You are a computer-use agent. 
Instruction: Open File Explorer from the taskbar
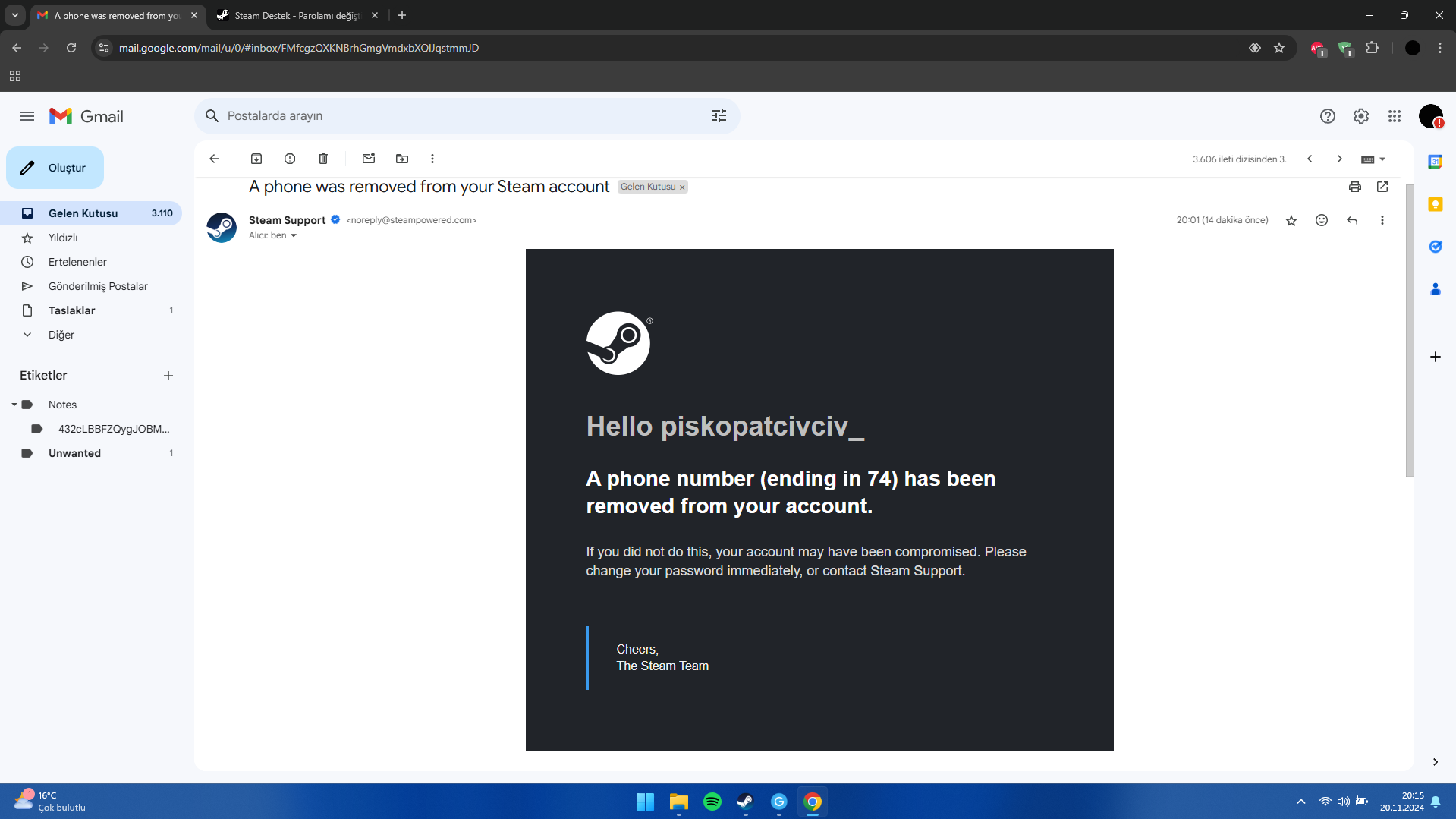[679, 802]
